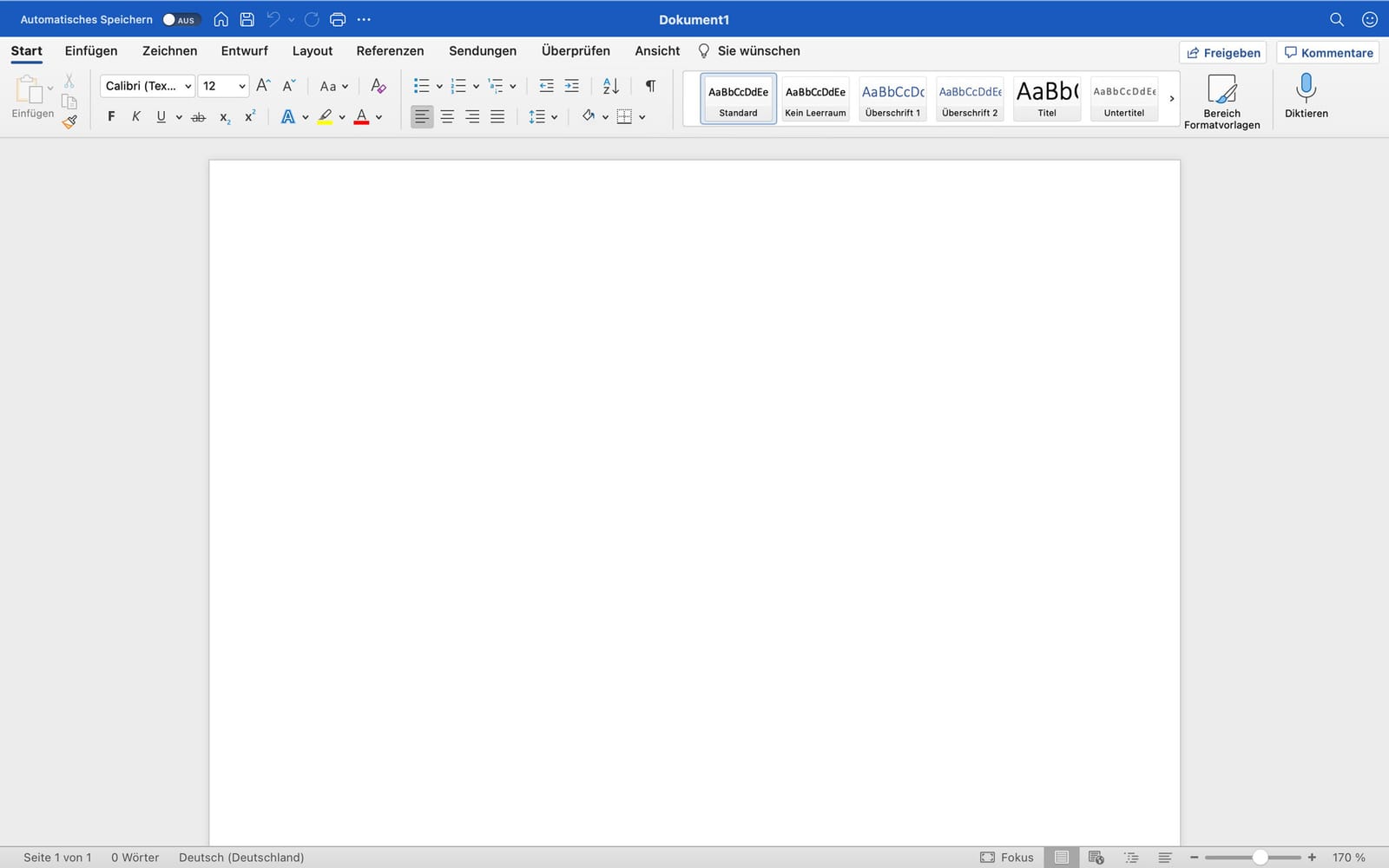Viewport: 1389px width, 868px height.
Task: Increase indent icon
Action: pos(571,85)
